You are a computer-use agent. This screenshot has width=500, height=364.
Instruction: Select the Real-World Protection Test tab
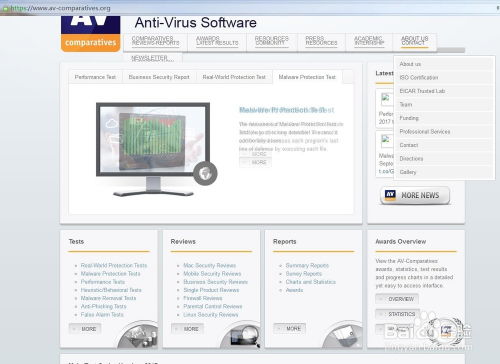(234, 77)
